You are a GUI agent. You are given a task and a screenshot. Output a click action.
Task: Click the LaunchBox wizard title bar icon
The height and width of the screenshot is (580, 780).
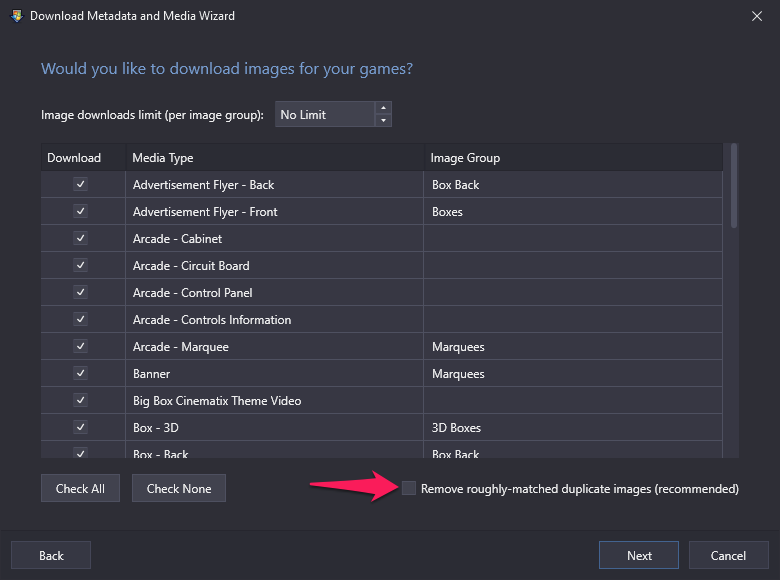(16, 16)
